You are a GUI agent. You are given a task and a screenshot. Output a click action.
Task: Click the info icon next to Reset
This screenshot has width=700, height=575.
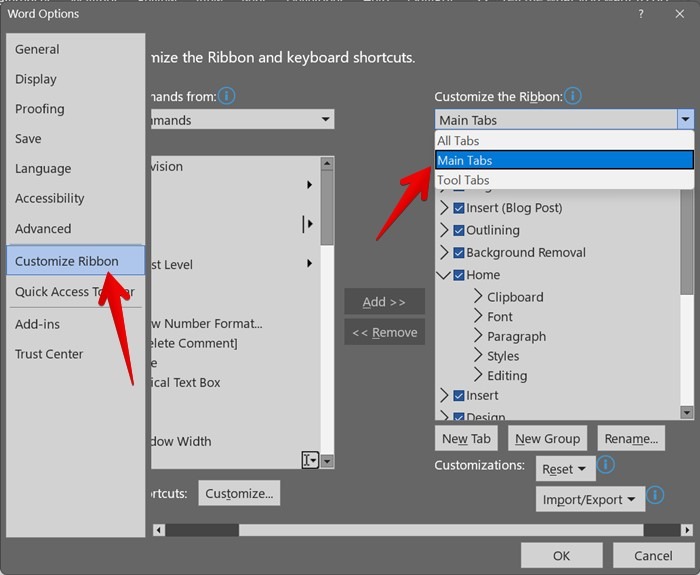[605, 464]
